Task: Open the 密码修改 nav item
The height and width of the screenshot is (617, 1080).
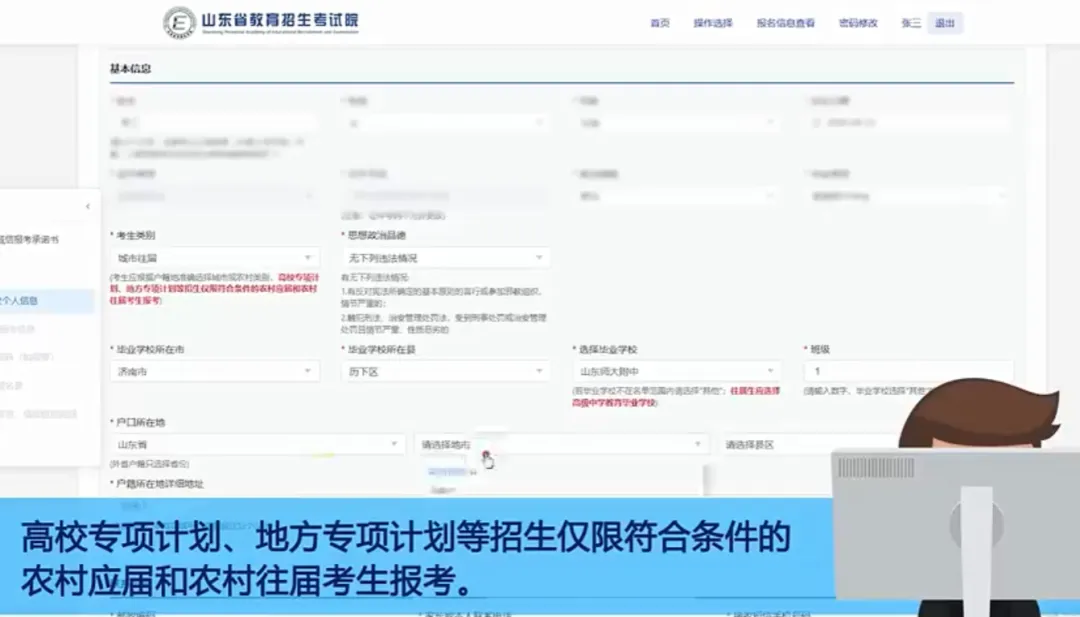Action: click(858, 23)
